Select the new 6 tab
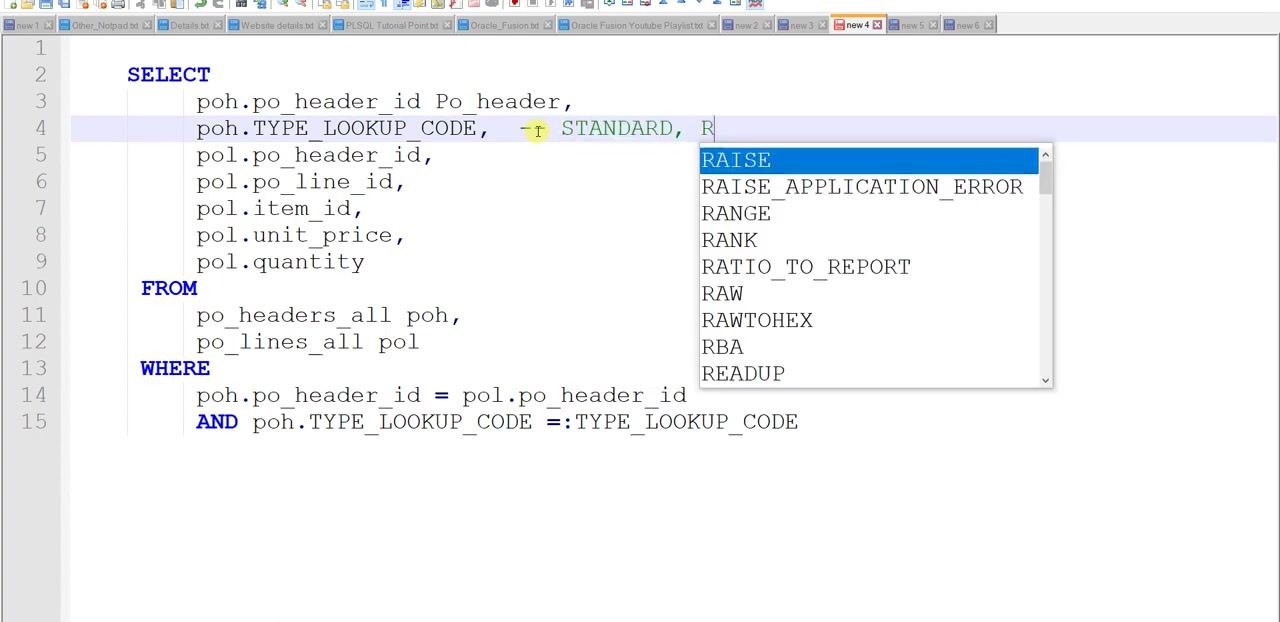This screenshot has height=622, width=1280. coord(967,25)
